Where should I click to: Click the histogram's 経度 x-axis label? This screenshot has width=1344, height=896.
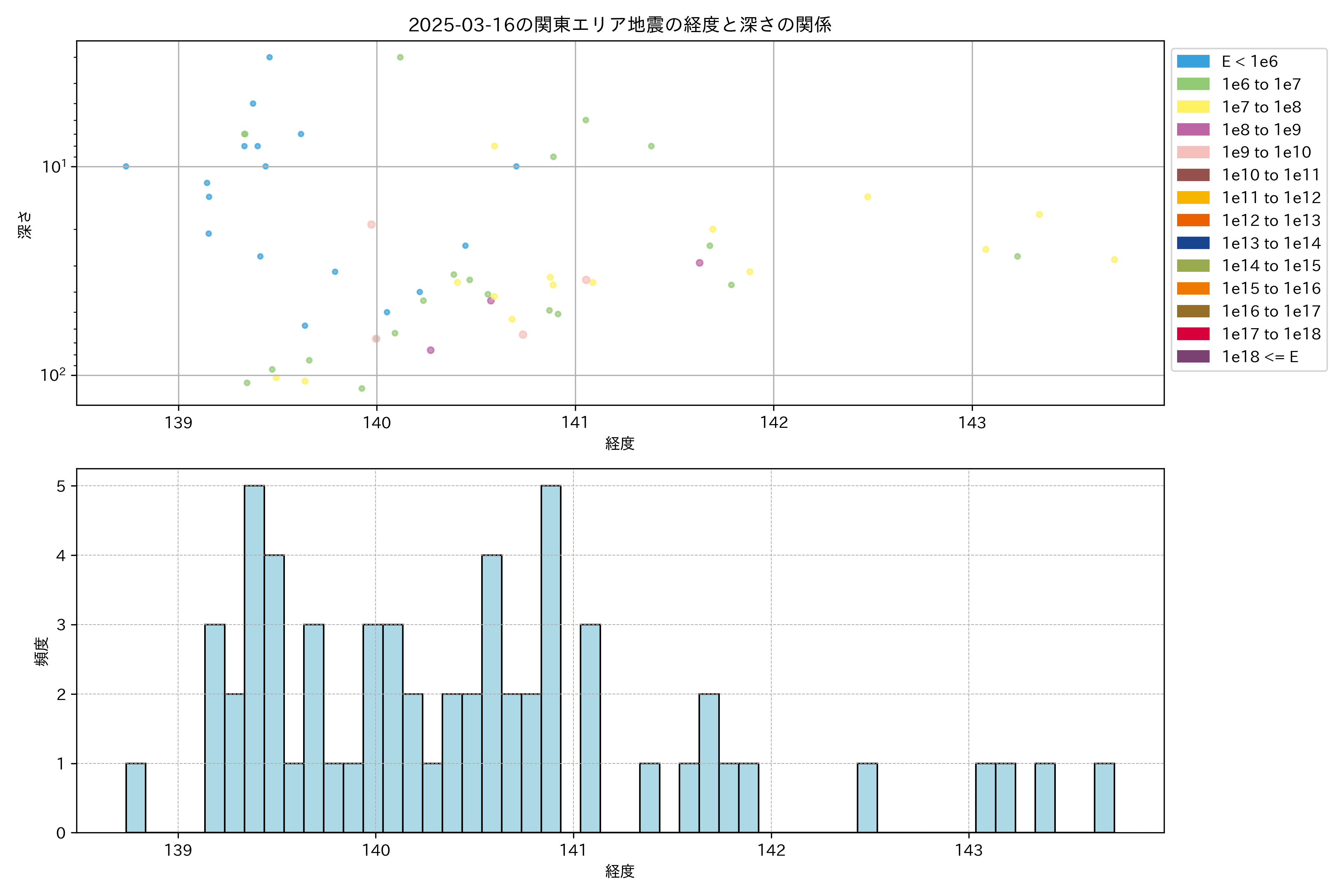[x=619, y=871]
